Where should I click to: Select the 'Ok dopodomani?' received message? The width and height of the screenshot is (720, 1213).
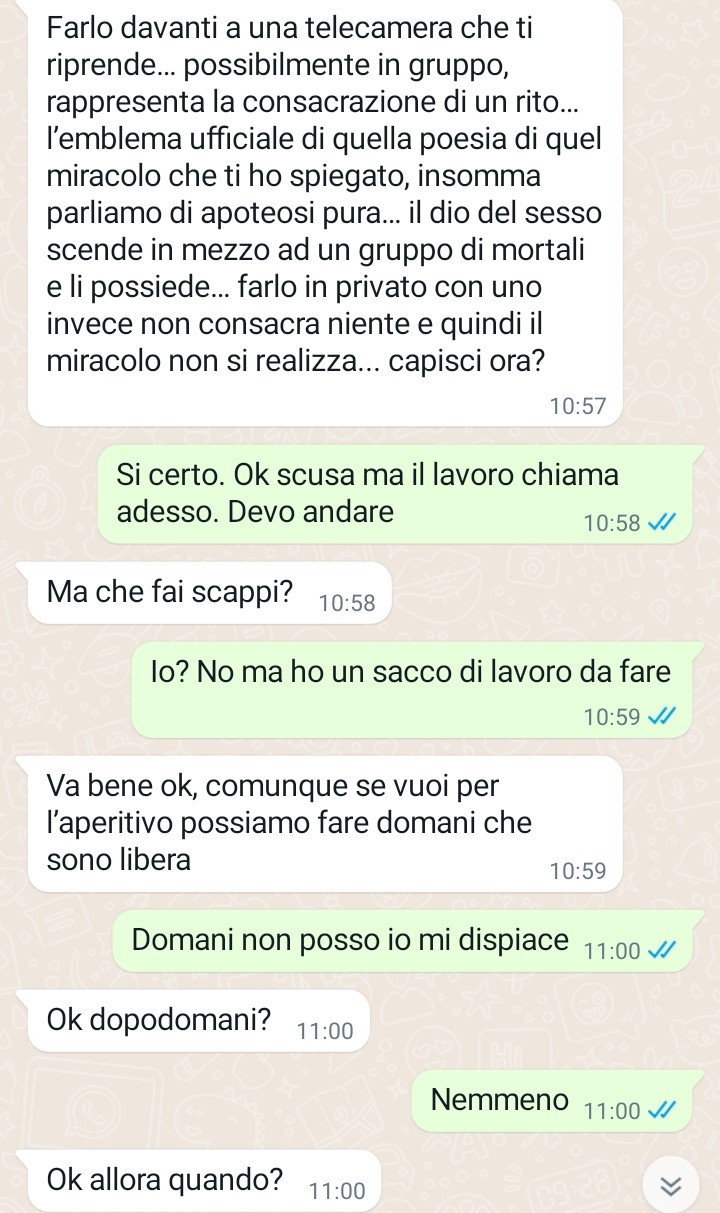point(199,1022)
